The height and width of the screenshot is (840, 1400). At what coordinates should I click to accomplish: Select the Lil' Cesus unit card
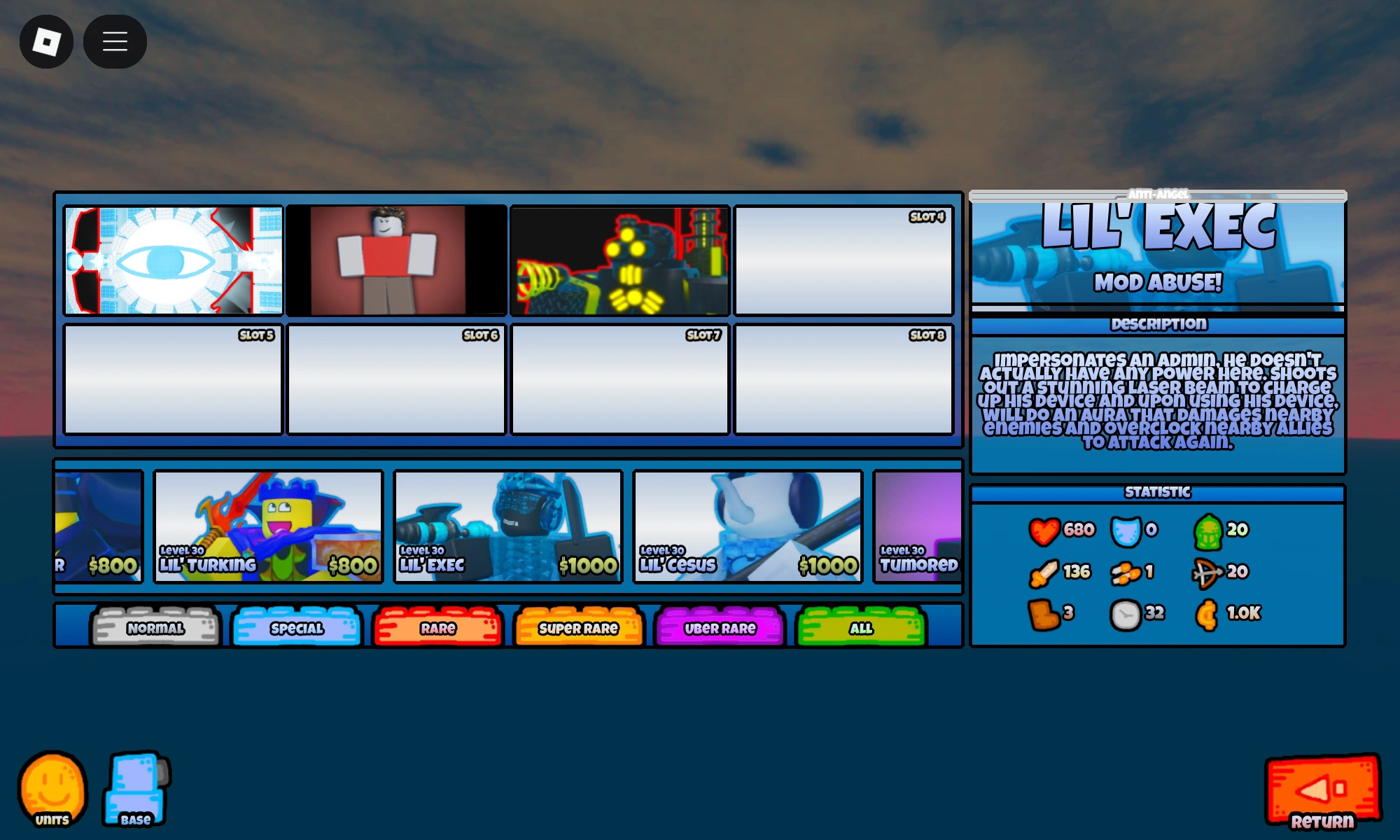748,526
